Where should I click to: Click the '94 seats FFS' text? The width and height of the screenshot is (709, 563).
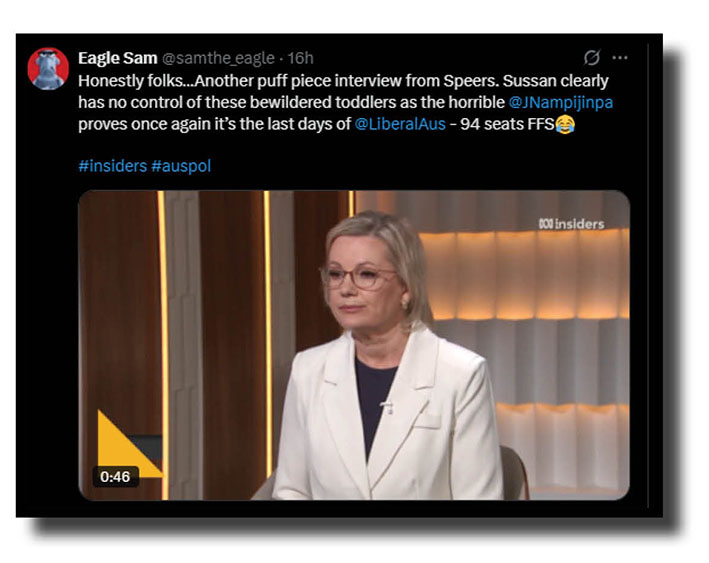coord(507,124)
